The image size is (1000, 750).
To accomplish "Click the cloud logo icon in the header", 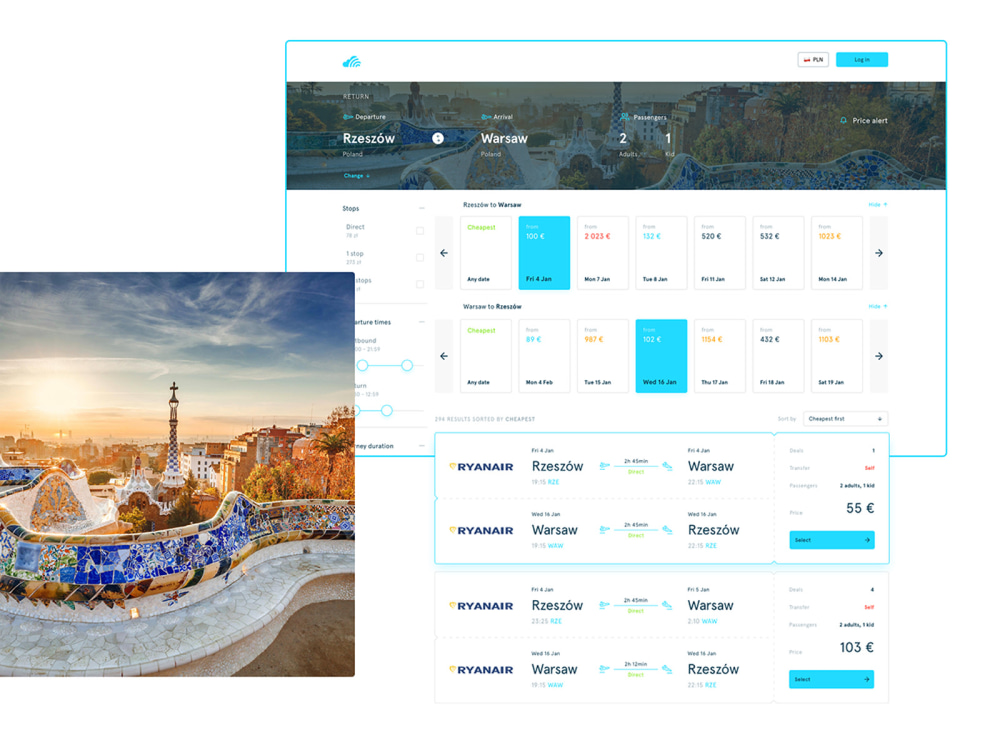I will click(351, 61).
